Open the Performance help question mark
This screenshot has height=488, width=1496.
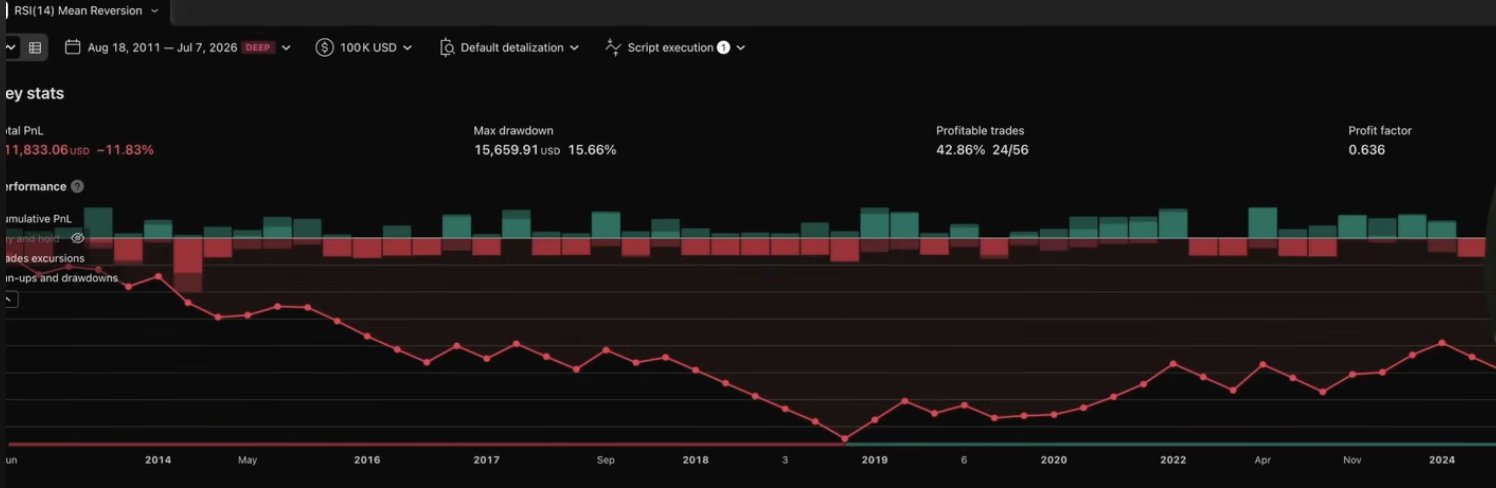(77, 186)
